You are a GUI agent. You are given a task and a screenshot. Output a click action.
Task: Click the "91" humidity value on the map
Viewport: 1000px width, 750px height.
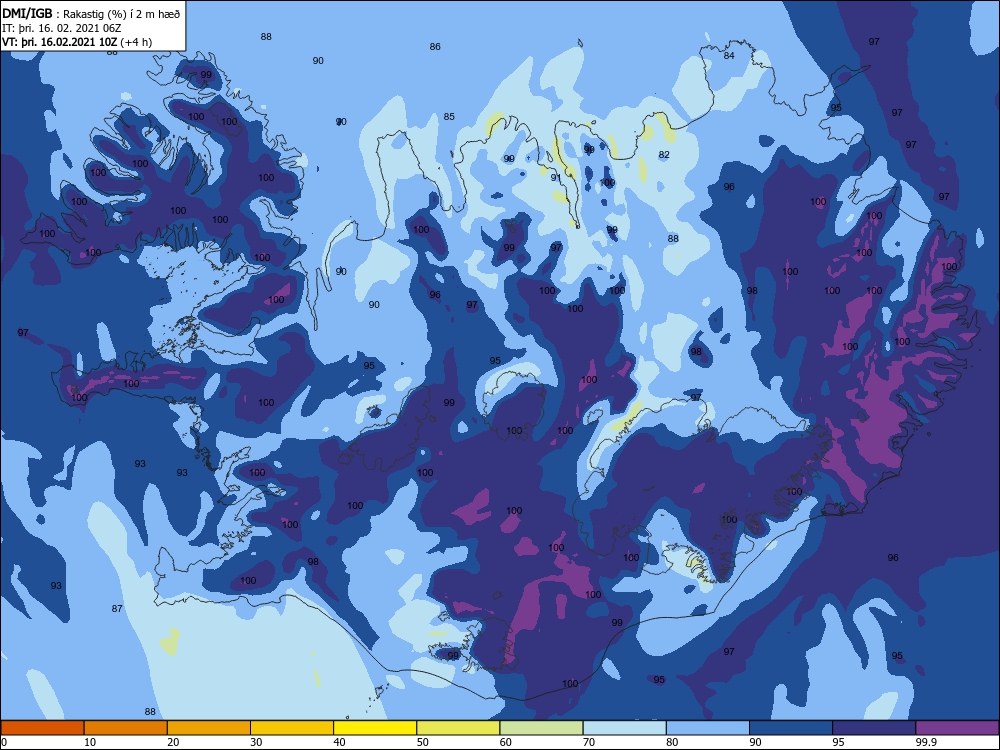(555, 177)
